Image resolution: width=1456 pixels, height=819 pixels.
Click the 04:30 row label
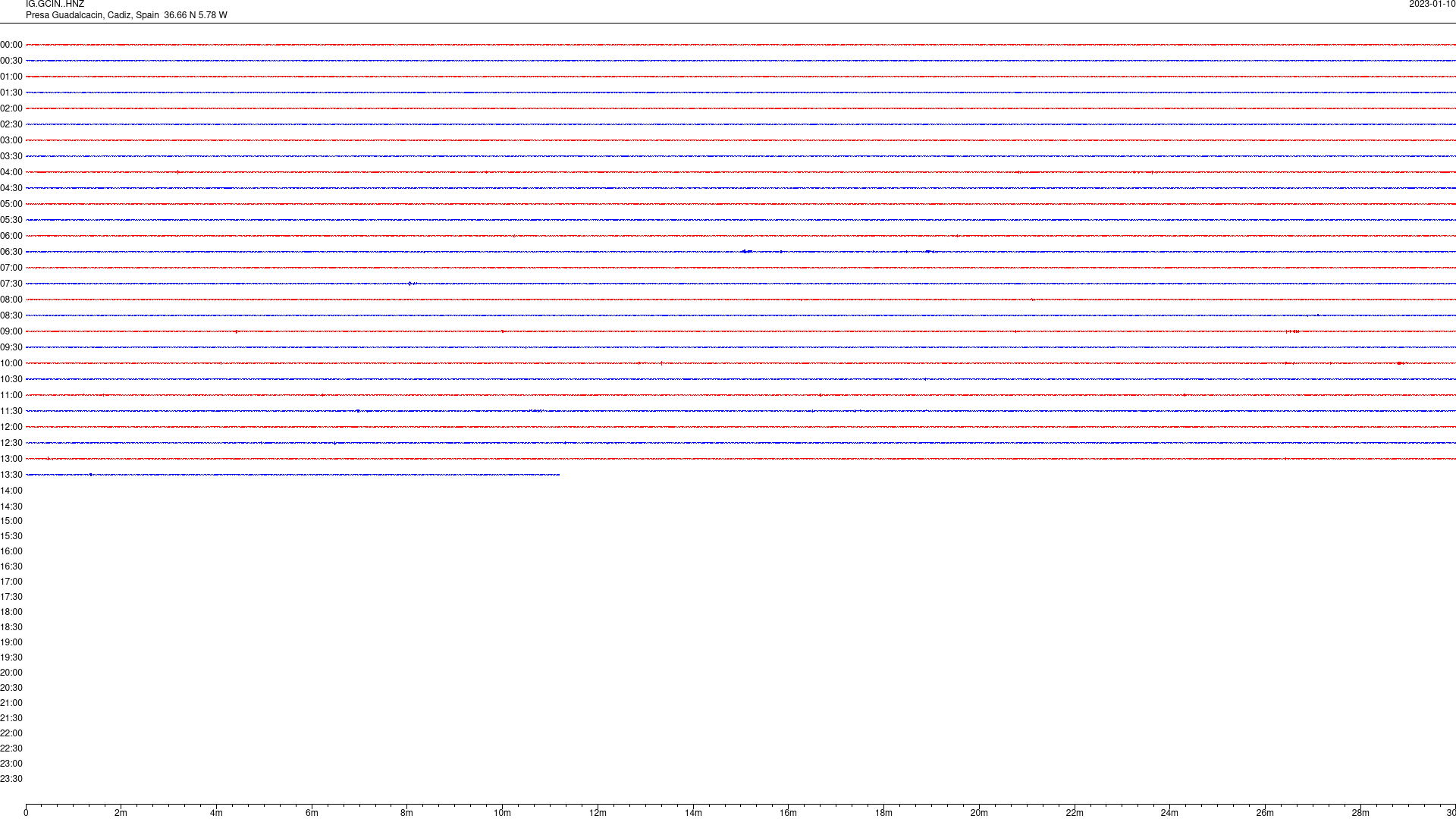coord(11,188)
